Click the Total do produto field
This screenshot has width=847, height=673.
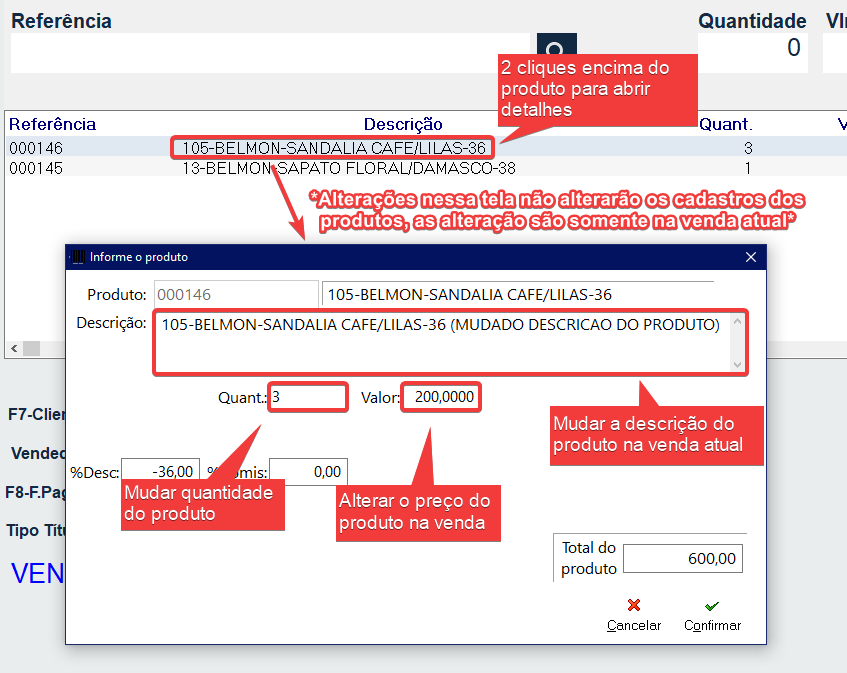pyautogui.click(x=682, y=559)
